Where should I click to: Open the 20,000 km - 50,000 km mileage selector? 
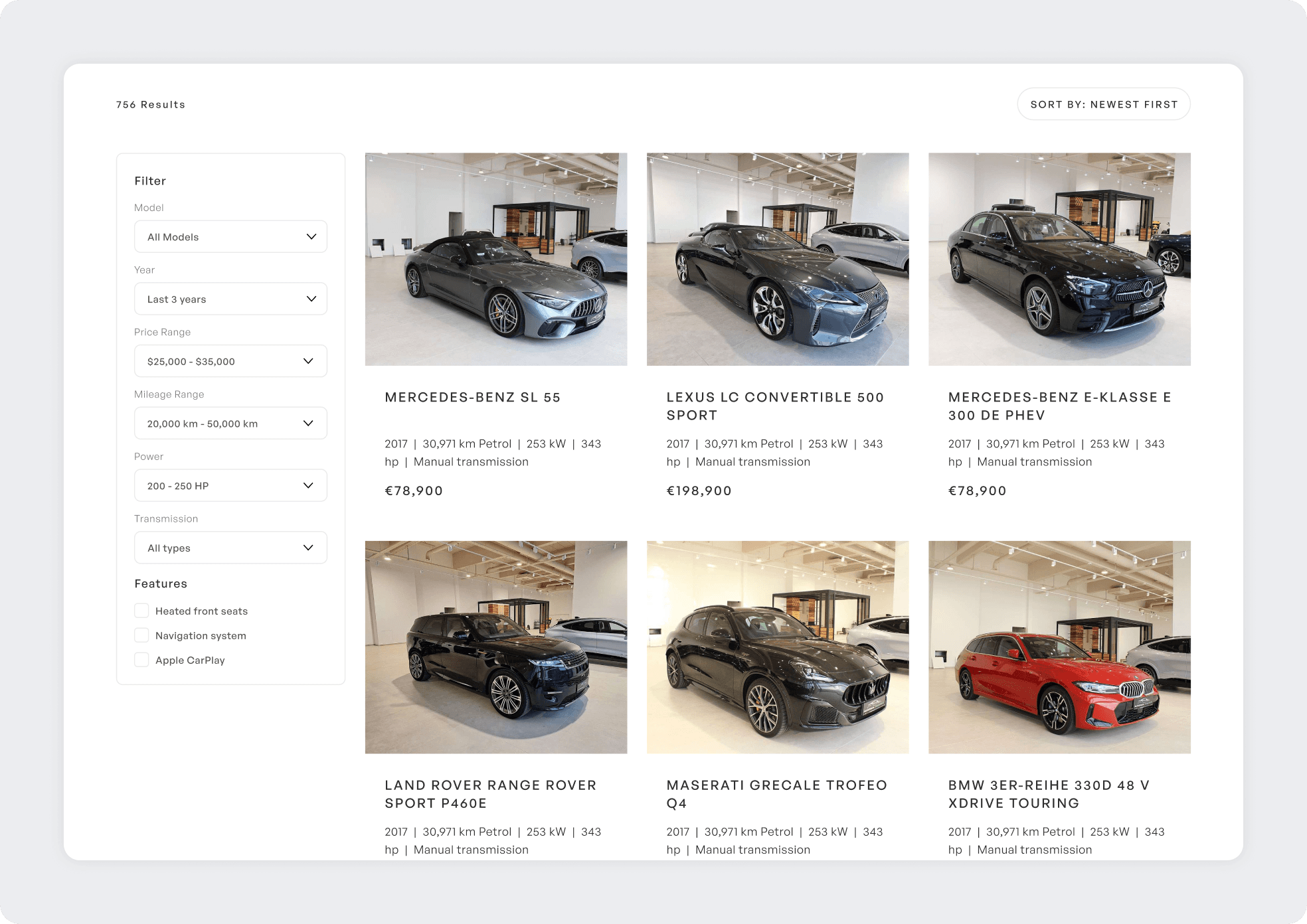219,424
